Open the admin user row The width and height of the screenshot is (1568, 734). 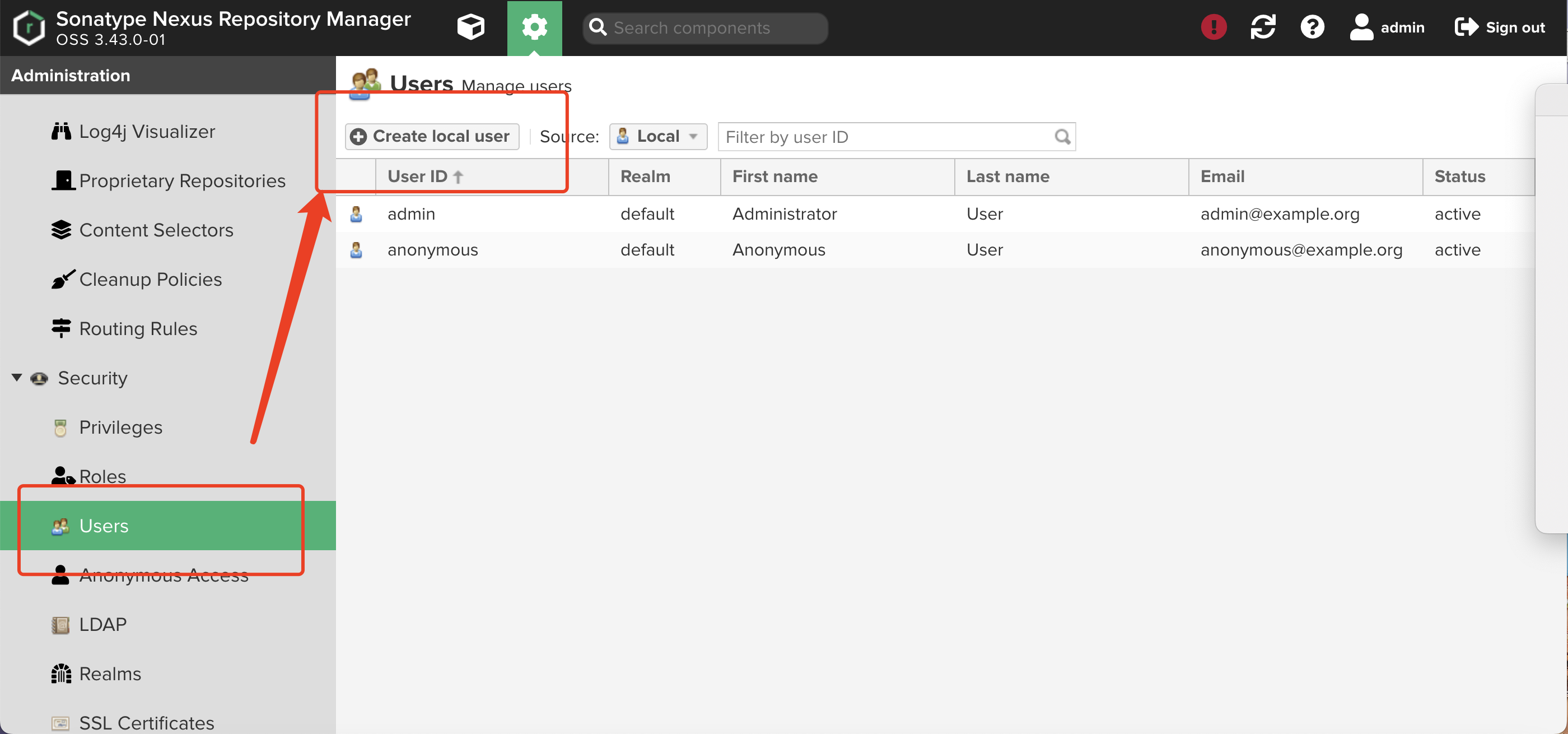click(x=935, y=214)
